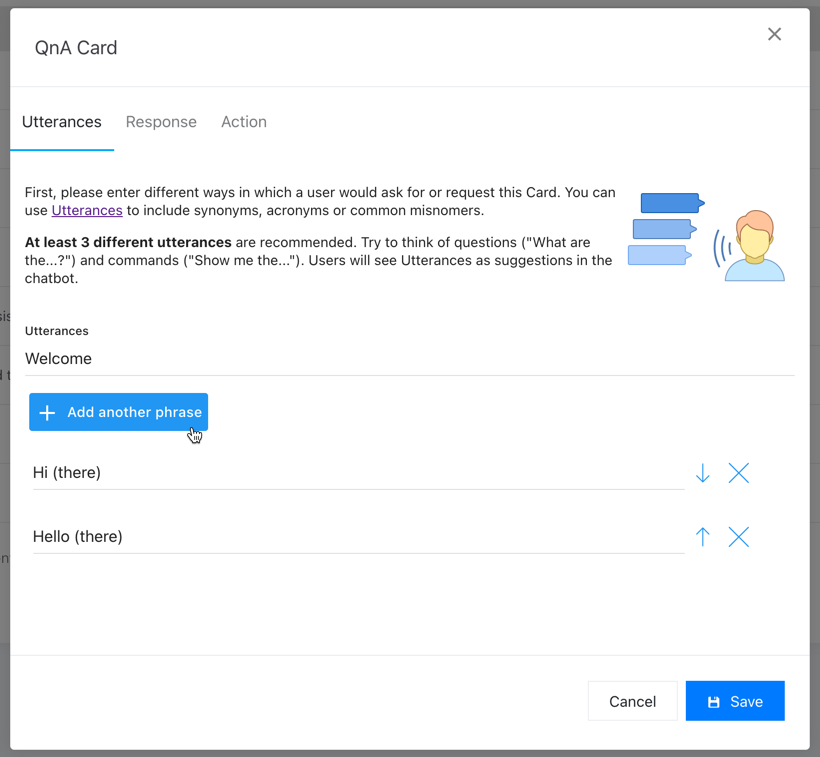This screenshot has height=757, width=820.
Task: Click the QnA Card dialog title
Action: [76, 48]
